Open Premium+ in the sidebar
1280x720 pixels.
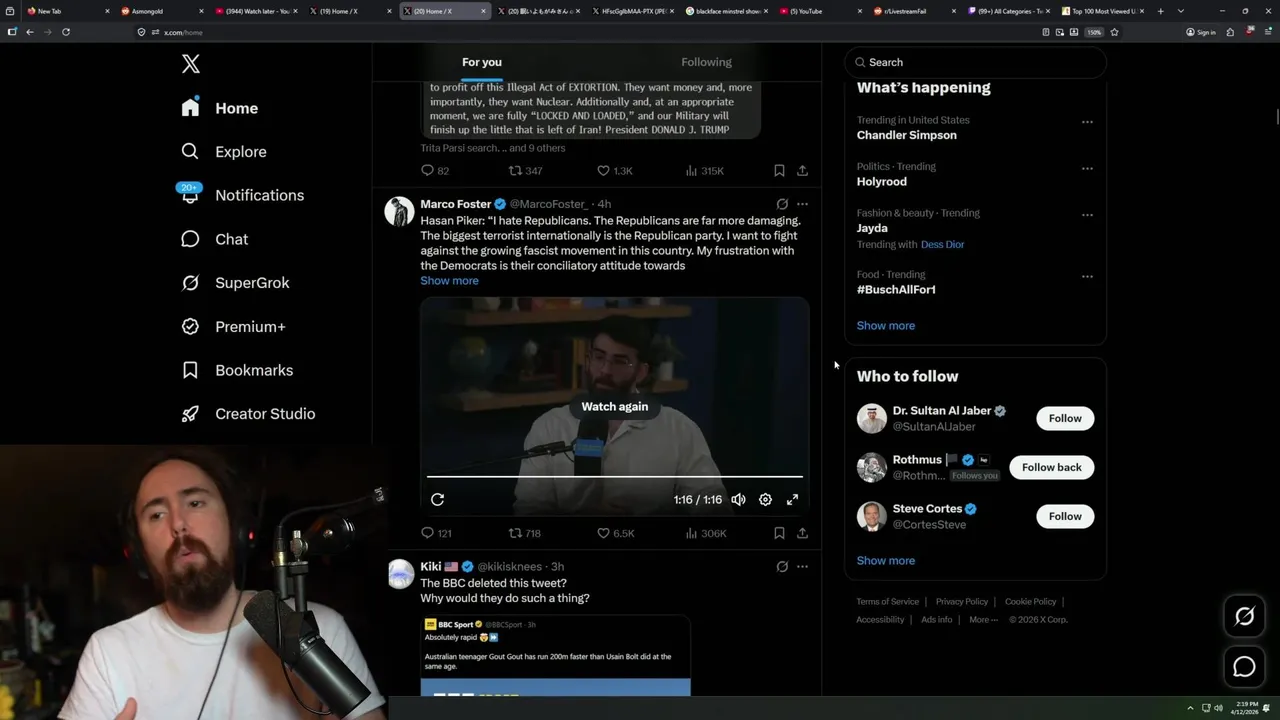233,327
